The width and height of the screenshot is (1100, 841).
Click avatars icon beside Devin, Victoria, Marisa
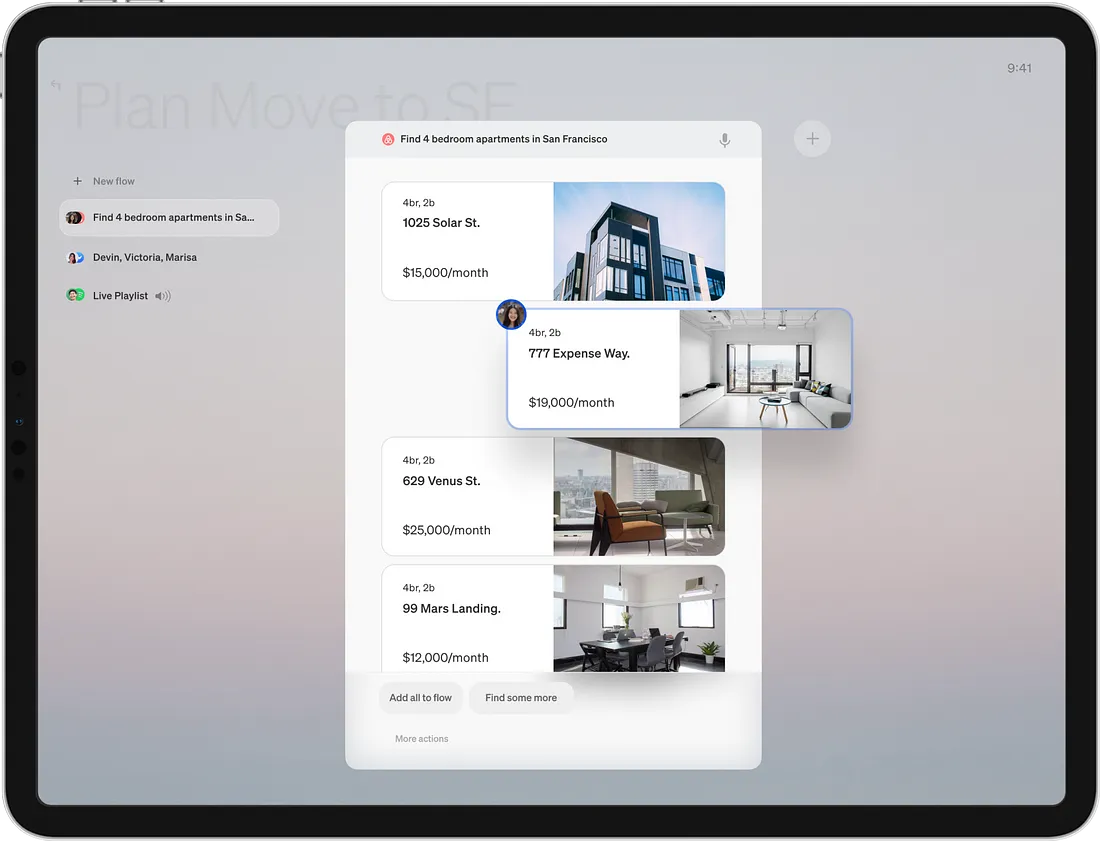click(75, 258)
